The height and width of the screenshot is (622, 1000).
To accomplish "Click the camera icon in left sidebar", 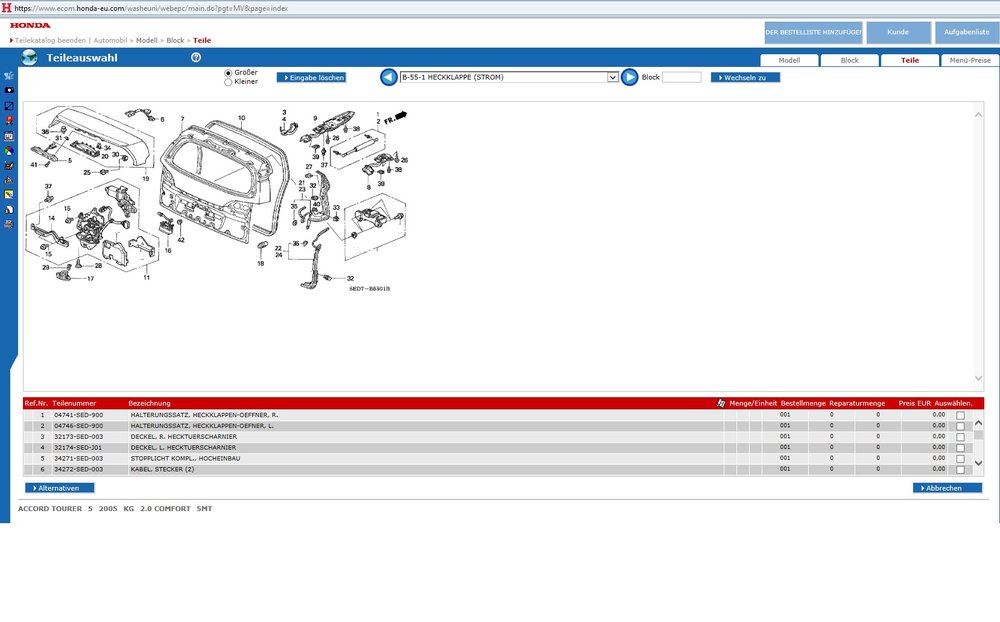I will (9, 90).
